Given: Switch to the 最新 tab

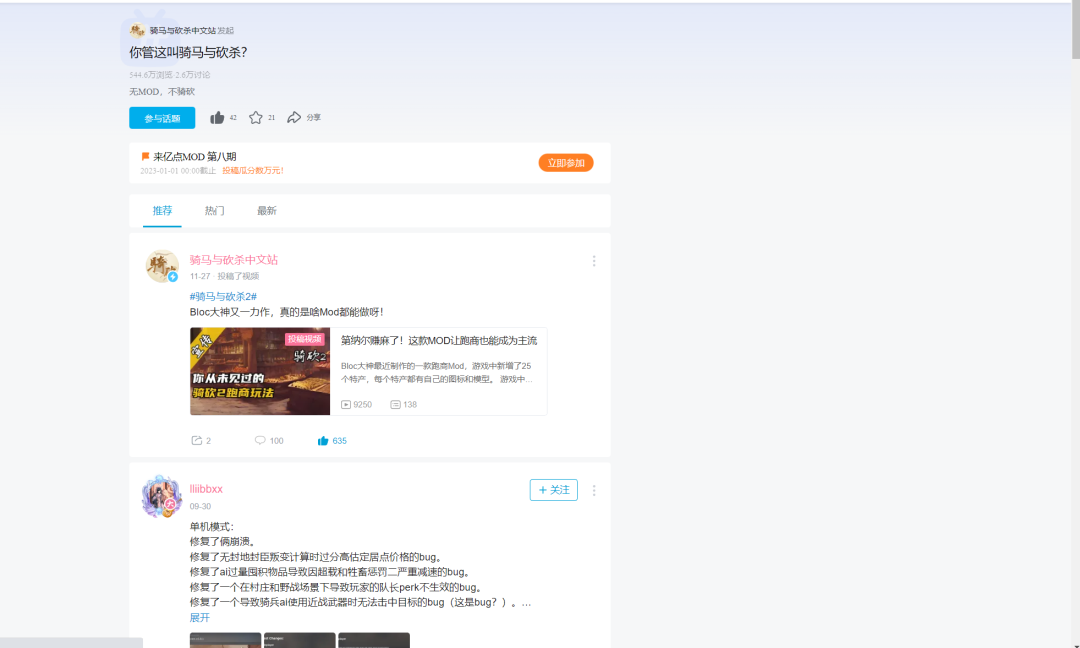Looking at the screenshot, I should [x=265, y=211].
